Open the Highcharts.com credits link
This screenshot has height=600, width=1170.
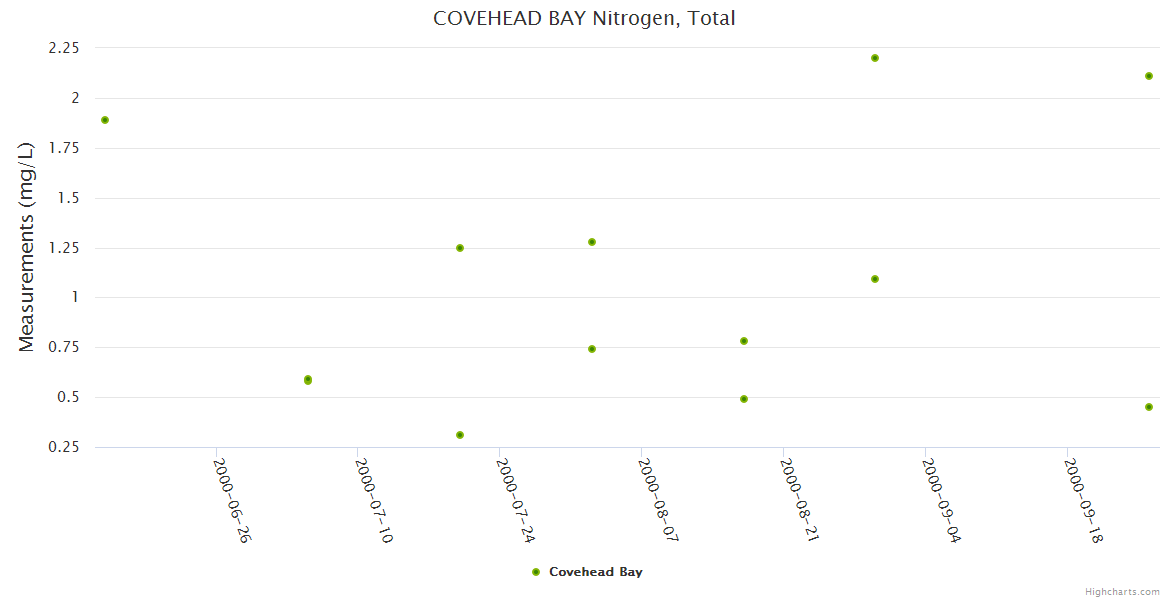click(x=1122, y=591)
